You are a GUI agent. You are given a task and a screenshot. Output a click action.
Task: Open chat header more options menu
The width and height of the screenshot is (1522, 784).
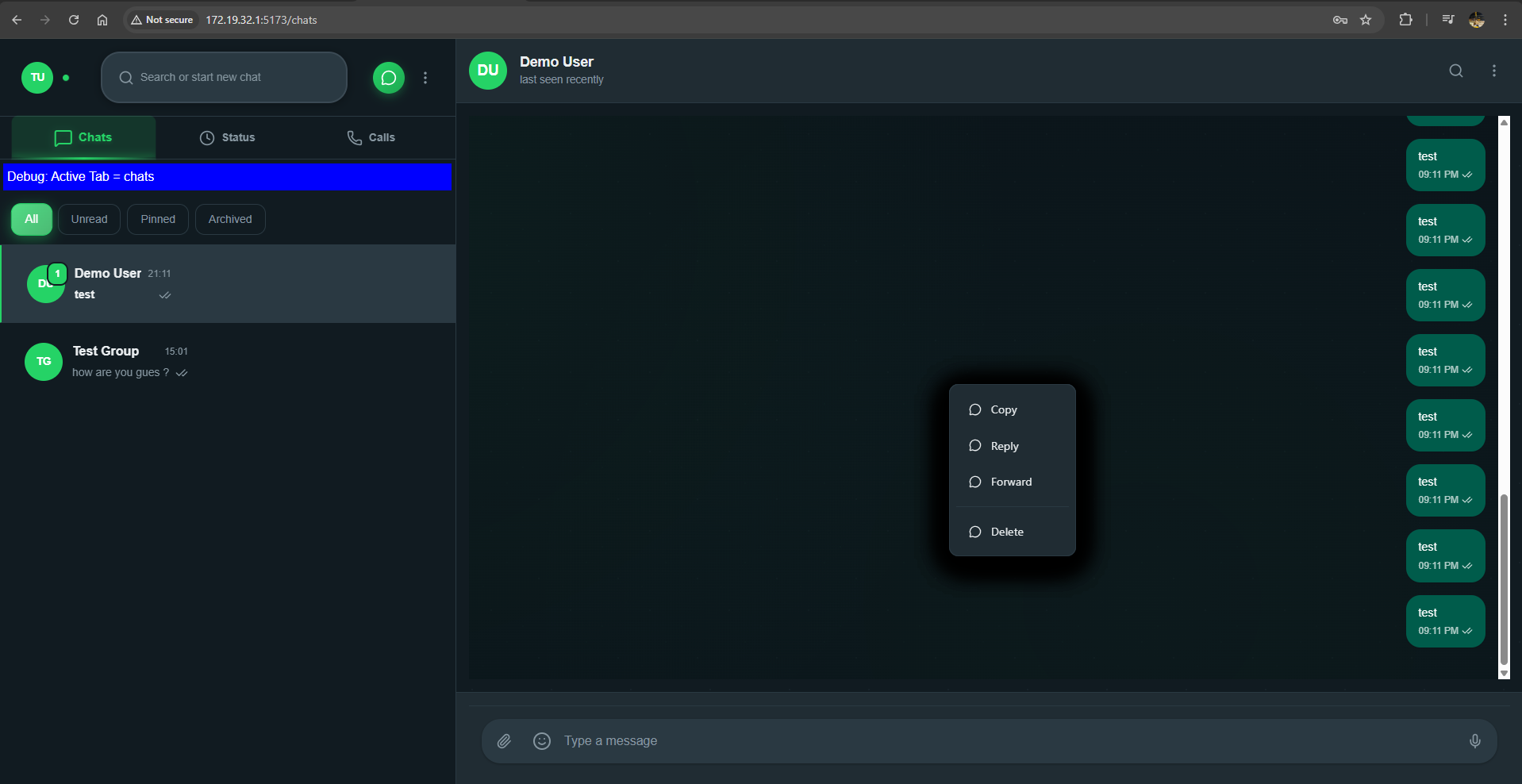click(x=1493, y=71)
